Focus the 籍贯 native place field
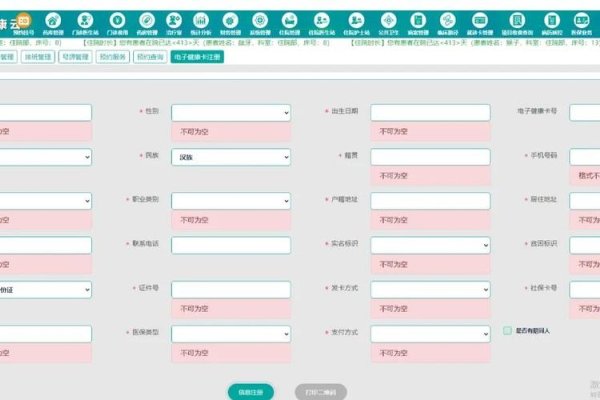The image size is (600, 400). coord(430,157)
